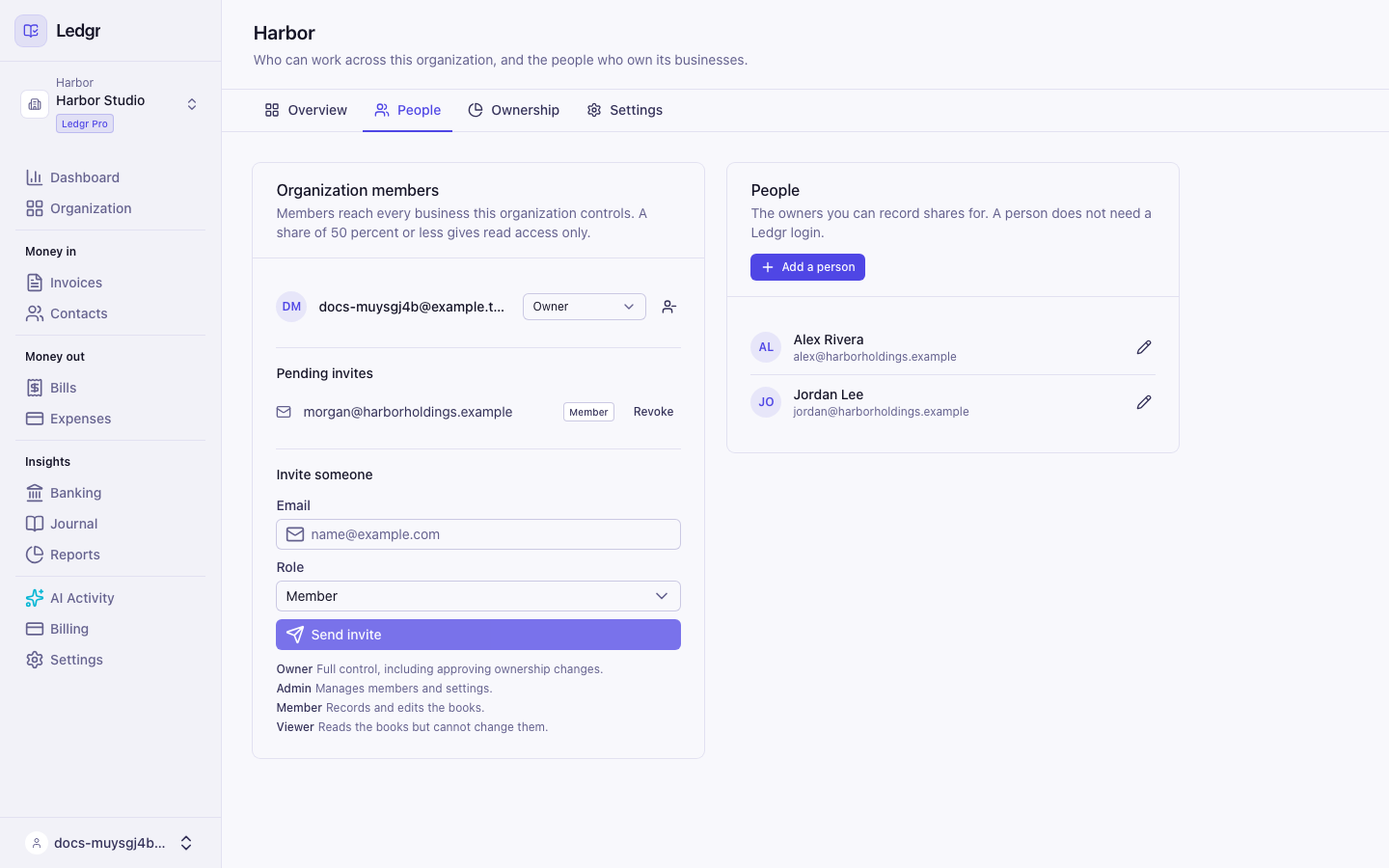This screenshot has height=868, width=1389.
Task: Open the Role dropdown set to Member
Action: [478, 596]
